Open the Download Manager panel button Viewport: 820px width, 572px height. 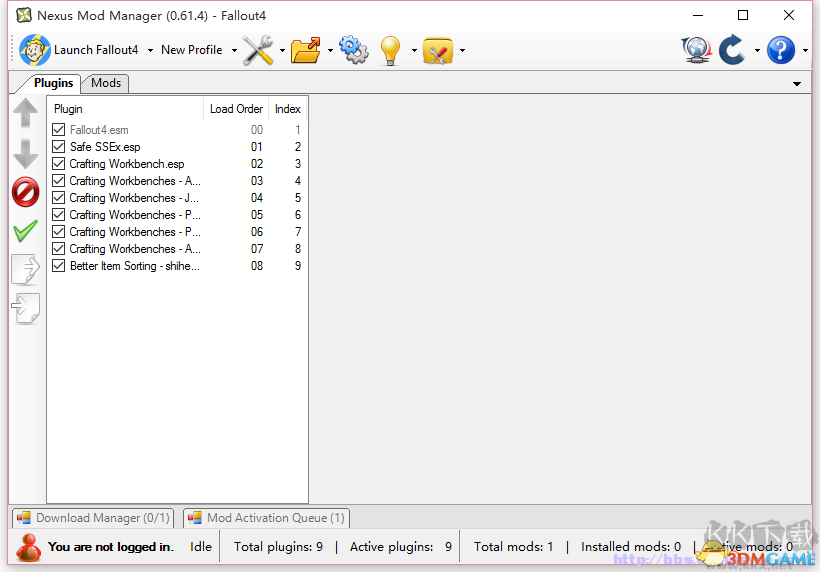93,518
